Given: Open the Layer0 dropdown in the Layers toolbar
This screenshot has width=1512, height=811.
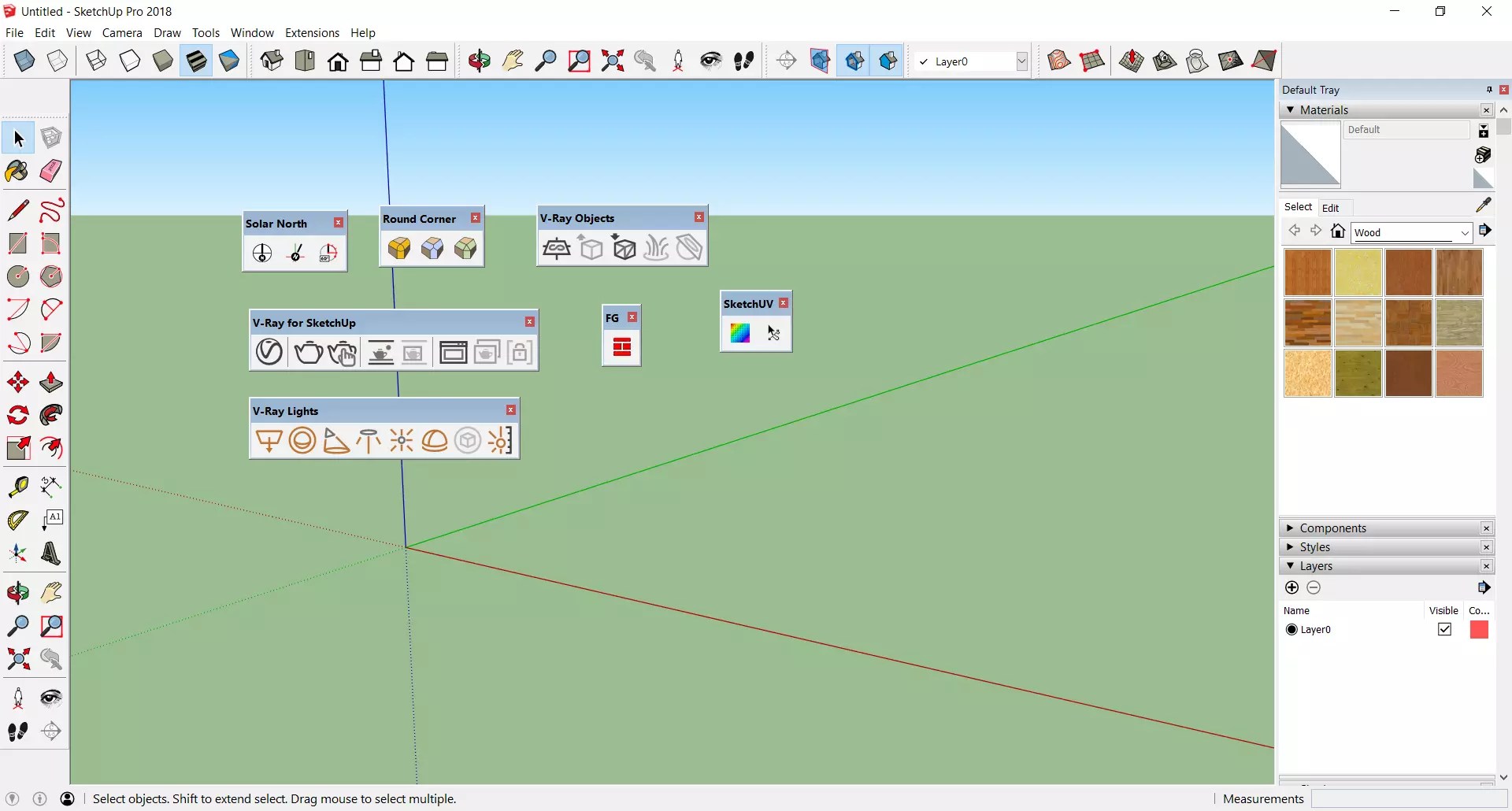Looking at the screenshot, I should [x=1022, y=61].
